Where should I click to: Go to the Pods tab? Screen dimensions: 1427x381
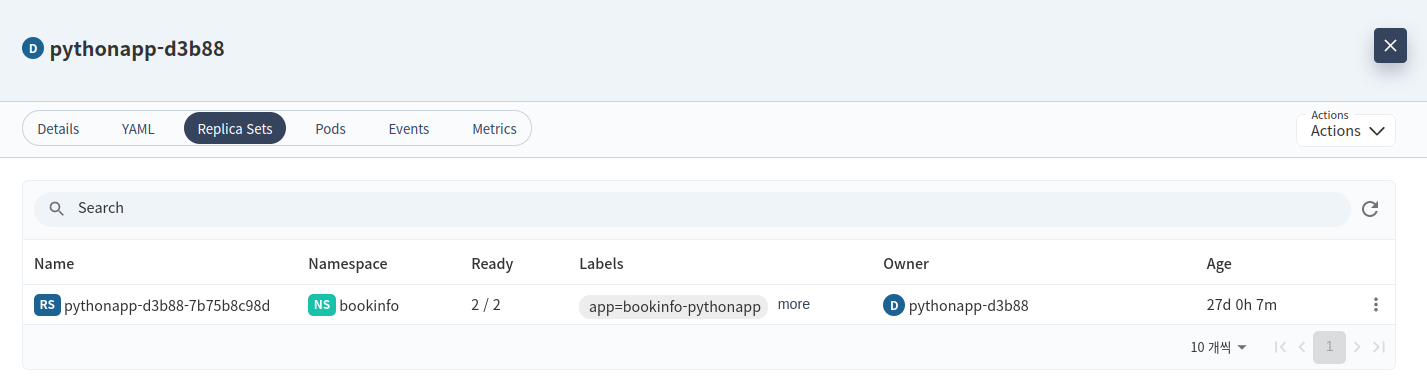(330, 129)
